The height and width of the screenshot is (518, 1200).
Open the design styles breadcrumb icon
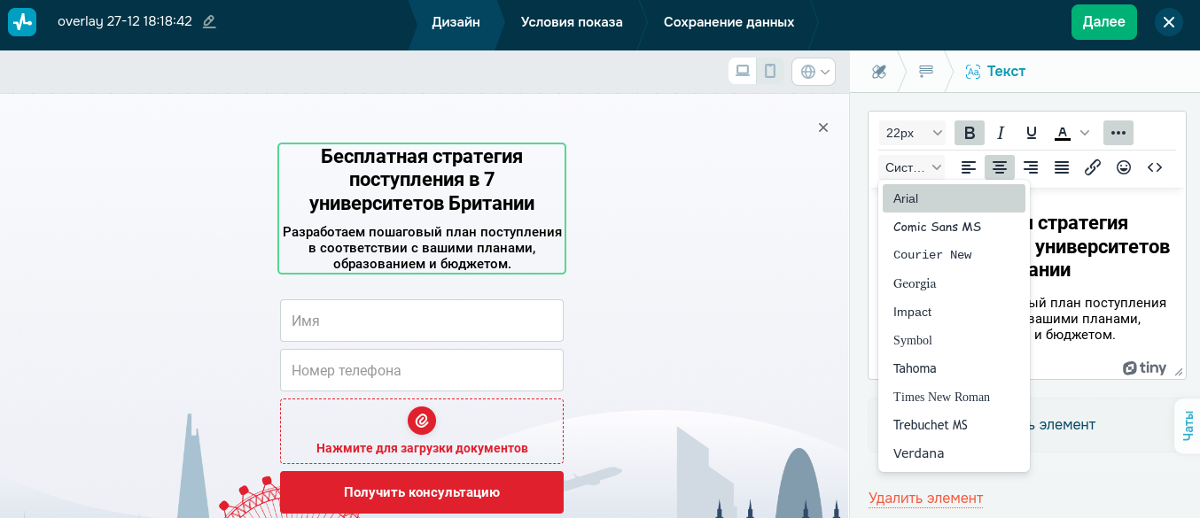coord(879,71)
